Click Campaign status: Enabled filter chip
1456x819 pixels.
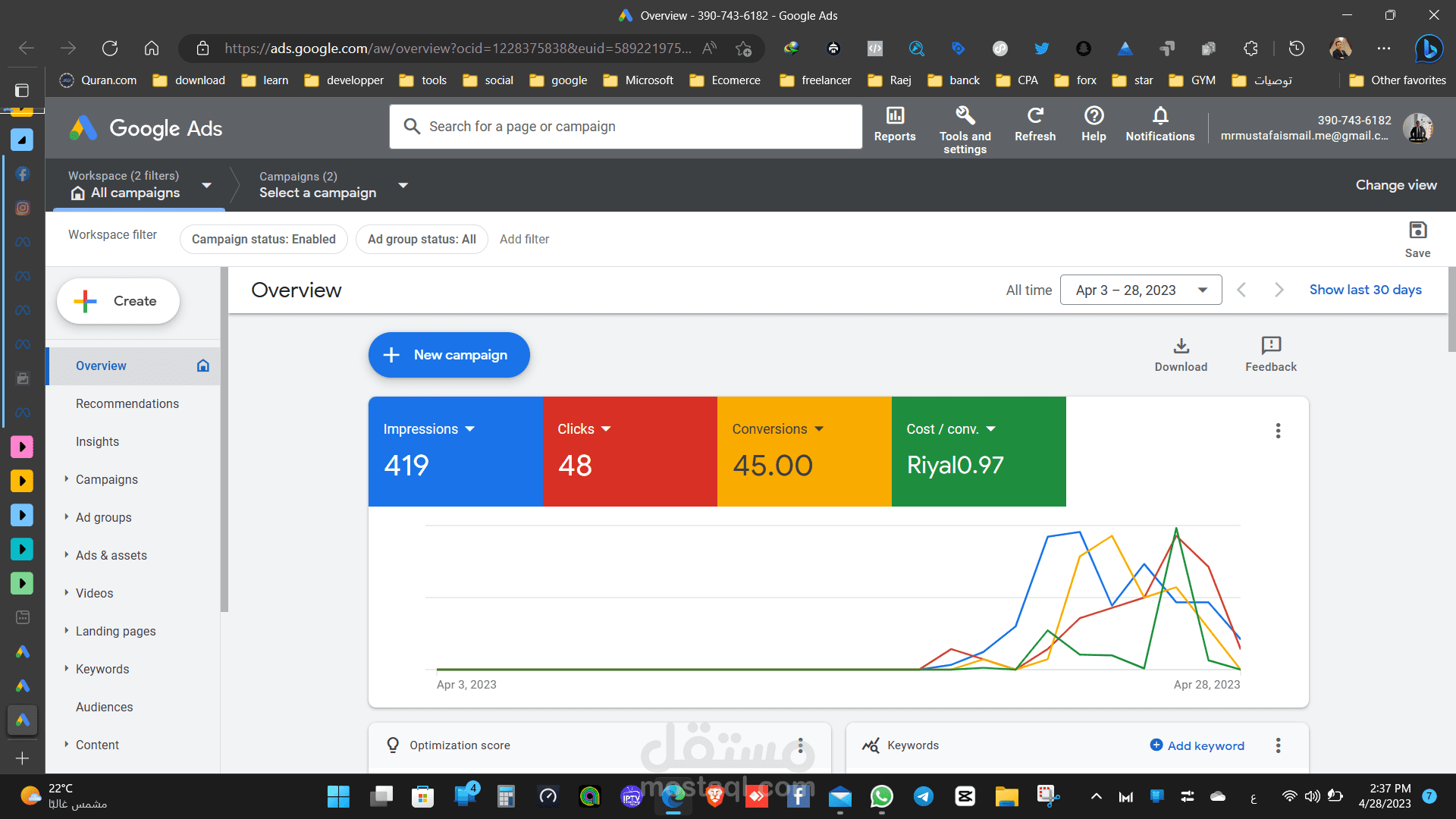(263, 239)
